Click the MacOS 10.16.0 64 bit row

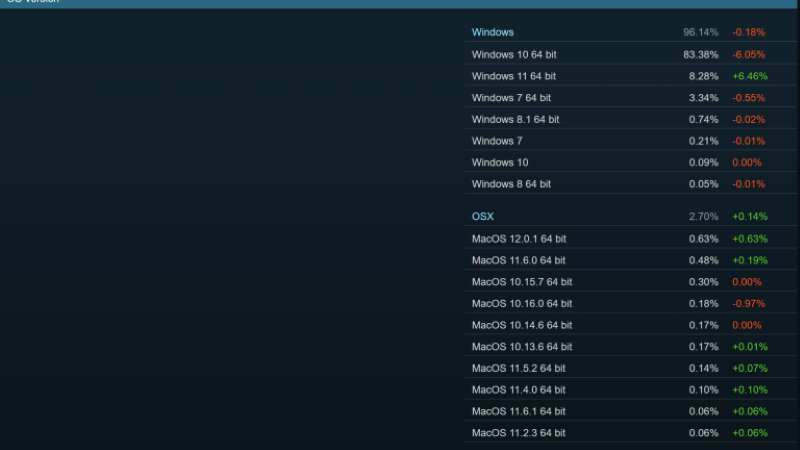tap(631, 304)
